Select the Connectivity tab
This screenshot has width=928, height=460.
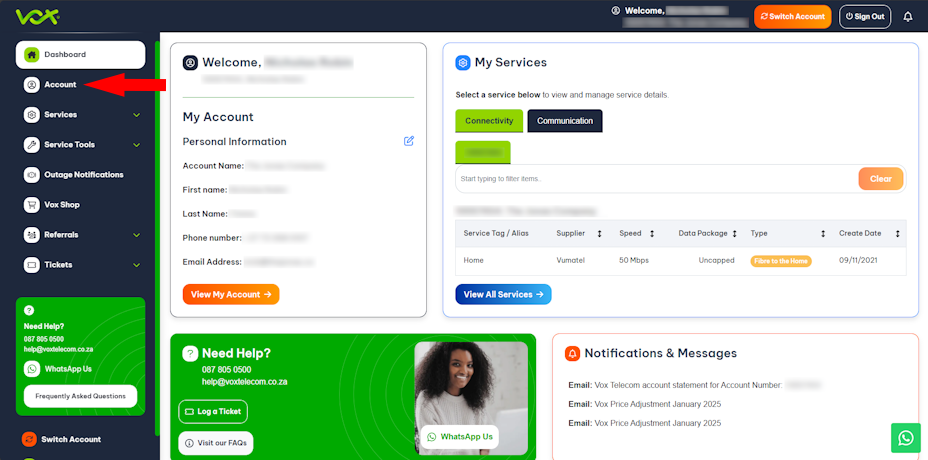coord(489,121)
